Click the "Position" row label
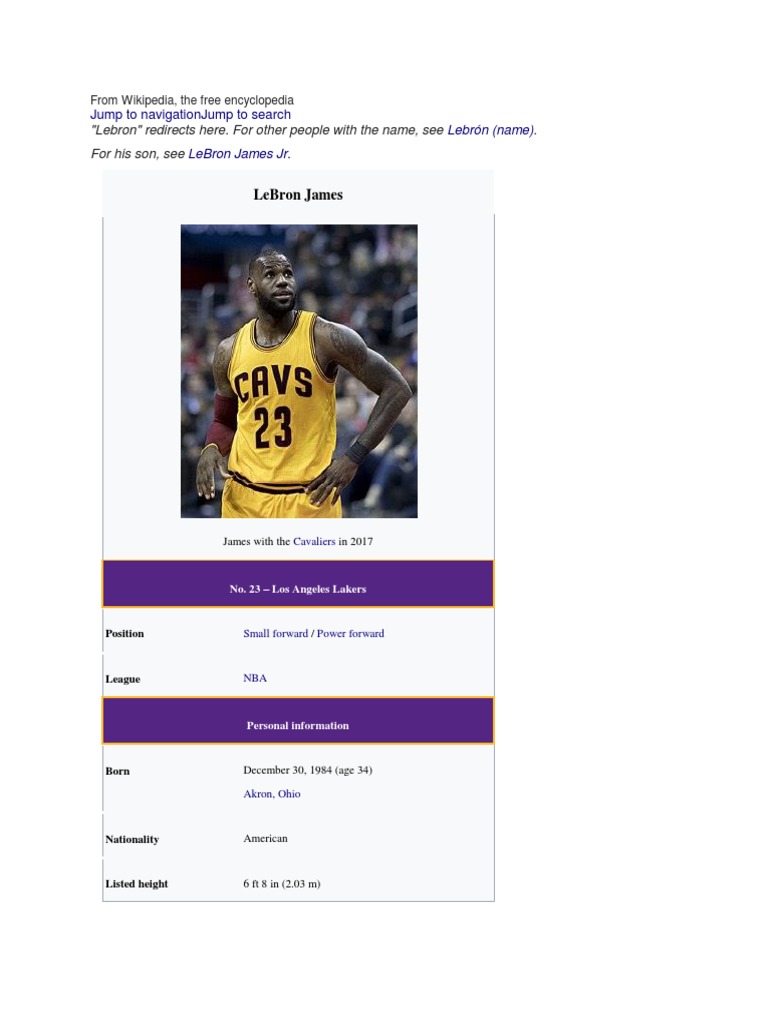 click(125, 633)
